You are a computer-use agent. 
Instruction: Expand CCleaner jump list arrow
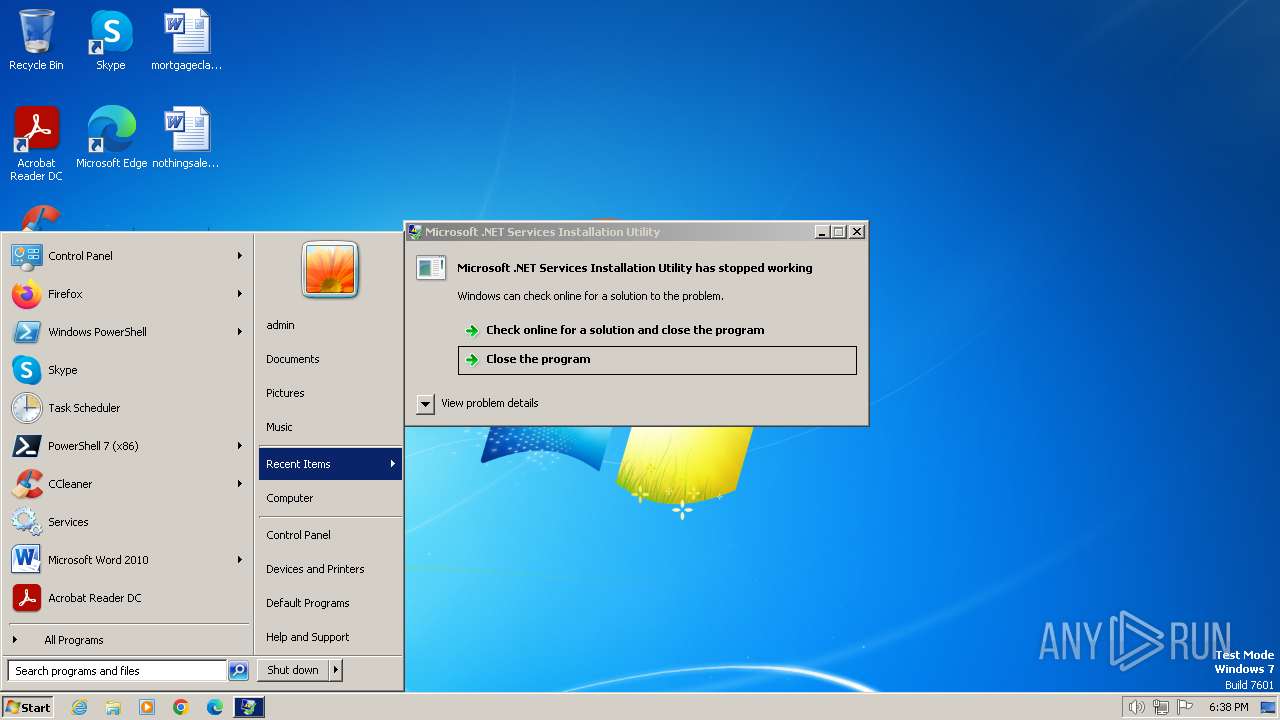pos(240,484)
